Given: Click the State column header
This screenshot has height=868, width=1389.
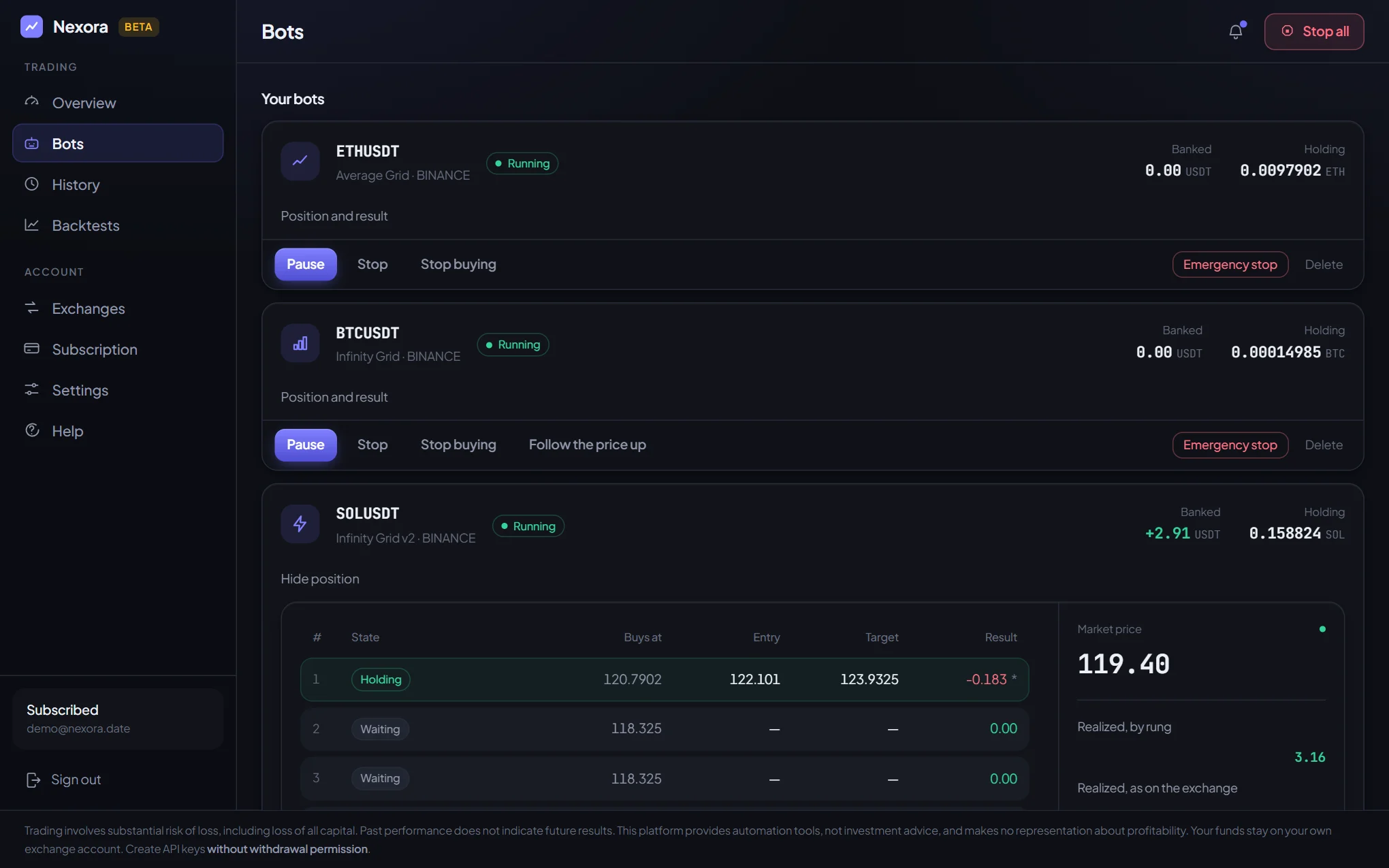Looking at the screenshot, I should [365, 637].
